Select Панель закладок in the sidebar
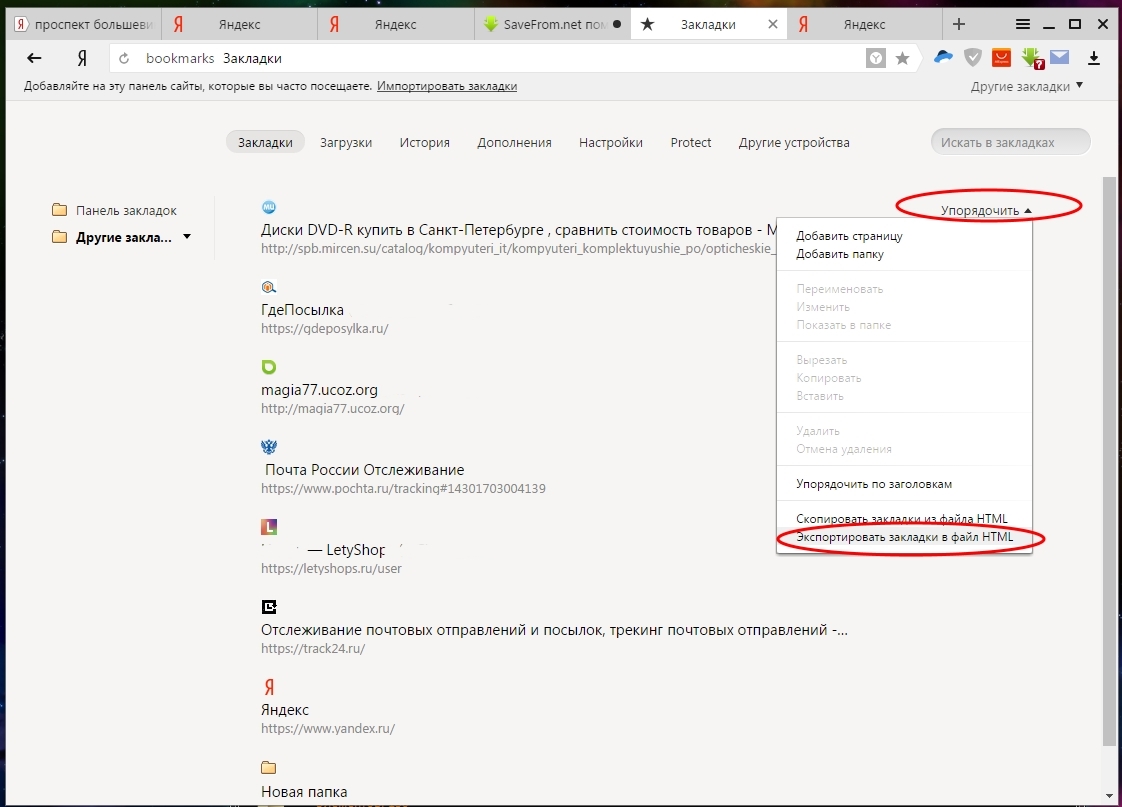 coord(126,210)
